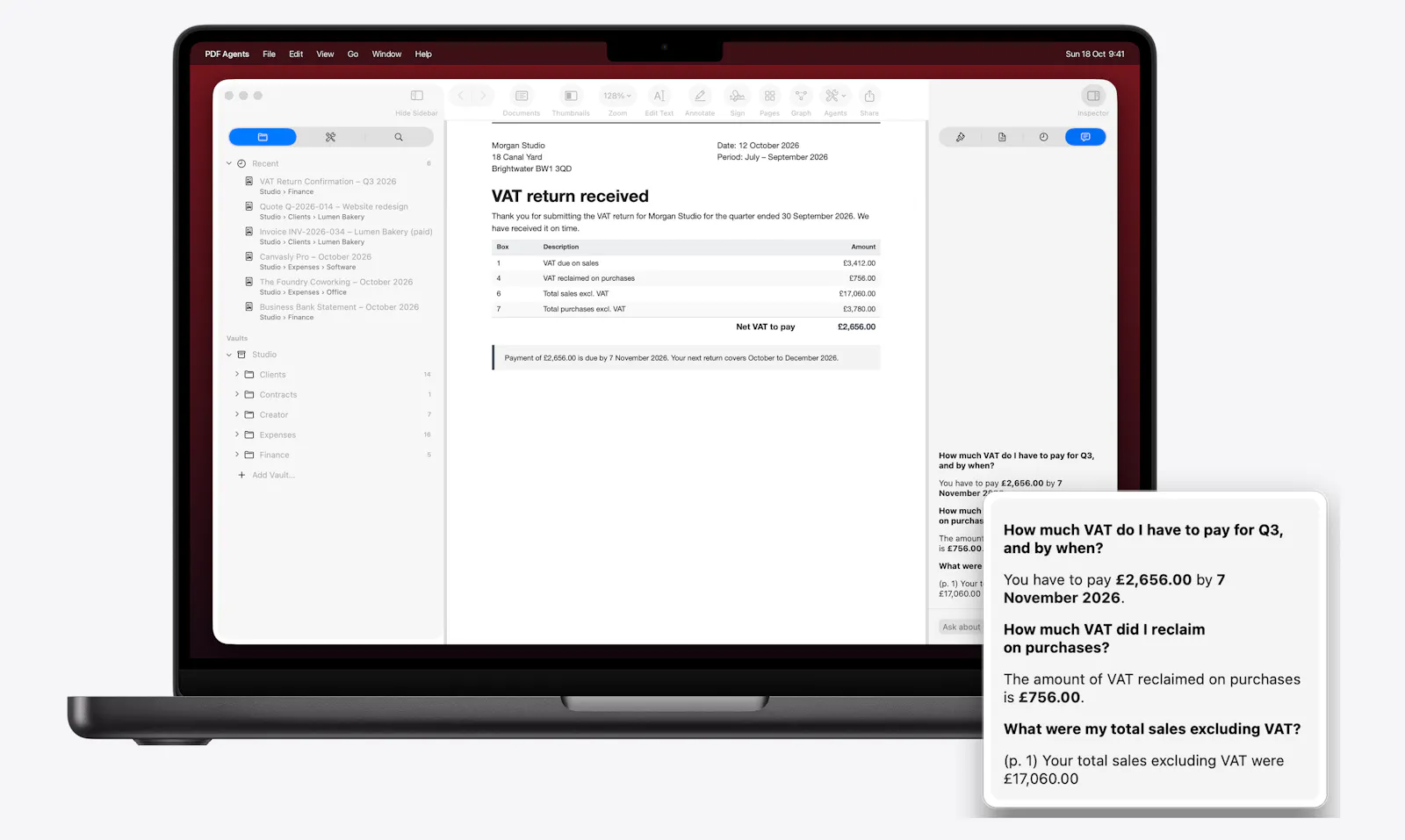This screenshot has height=840, width=1405.
Task: Open VAT Return Confirmation – Q3 2026
Action: [328, 182]
